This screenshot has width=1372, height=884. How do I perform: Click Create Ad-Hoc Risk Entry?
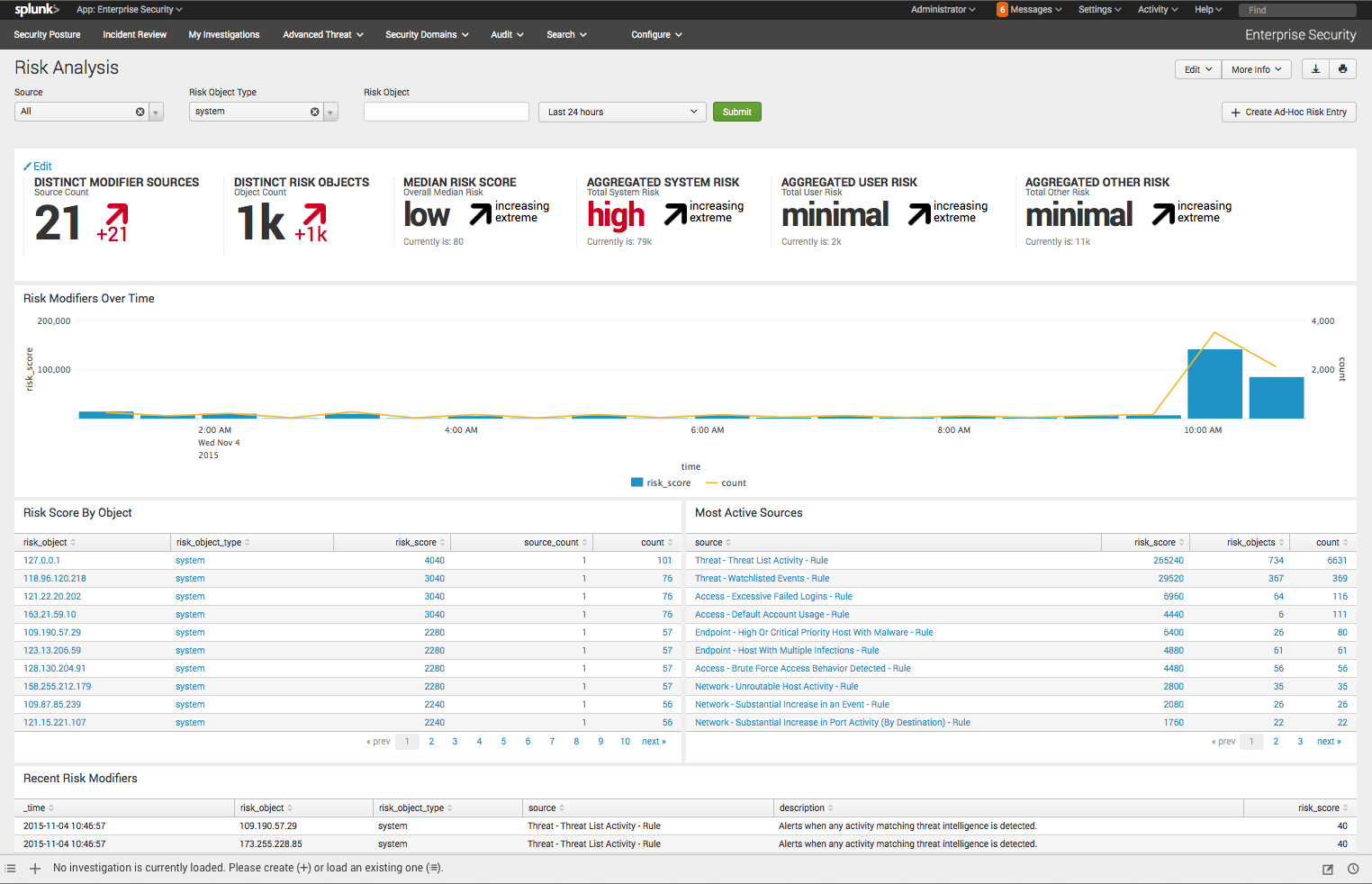click(x=1288, y=112)
